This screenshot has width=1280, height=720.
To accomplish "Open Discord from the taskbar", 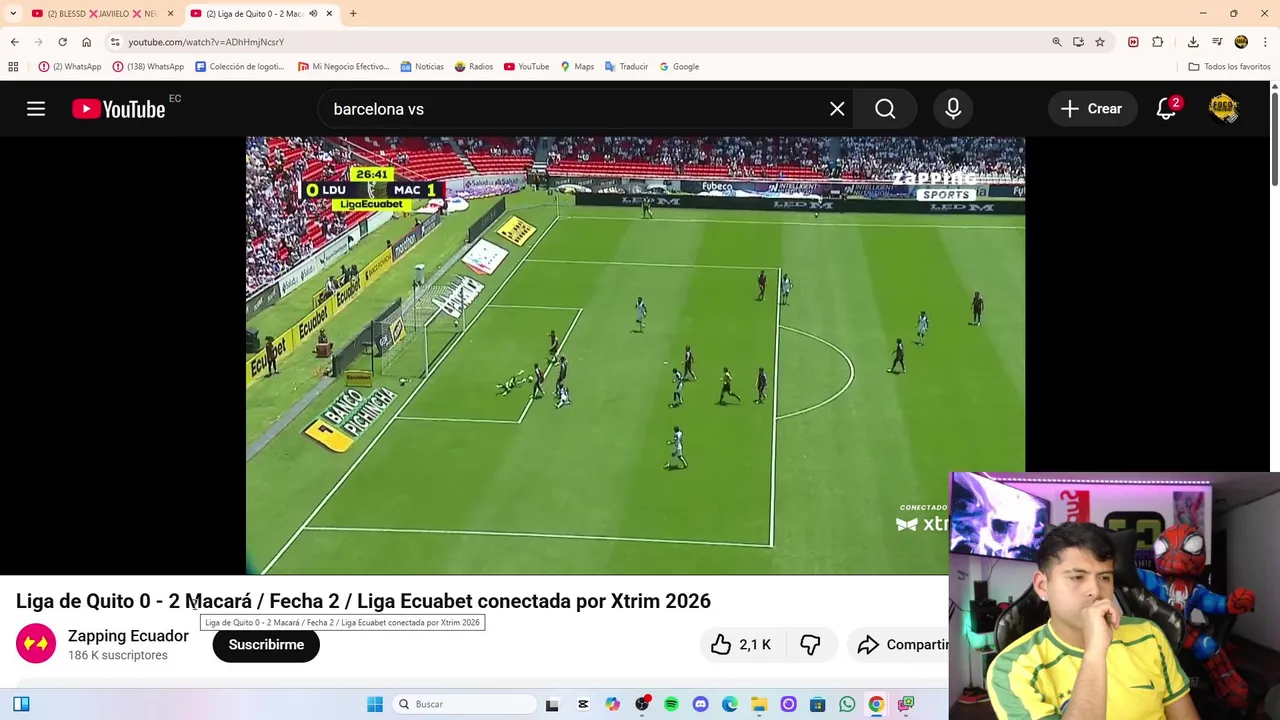I will (700, 704).
